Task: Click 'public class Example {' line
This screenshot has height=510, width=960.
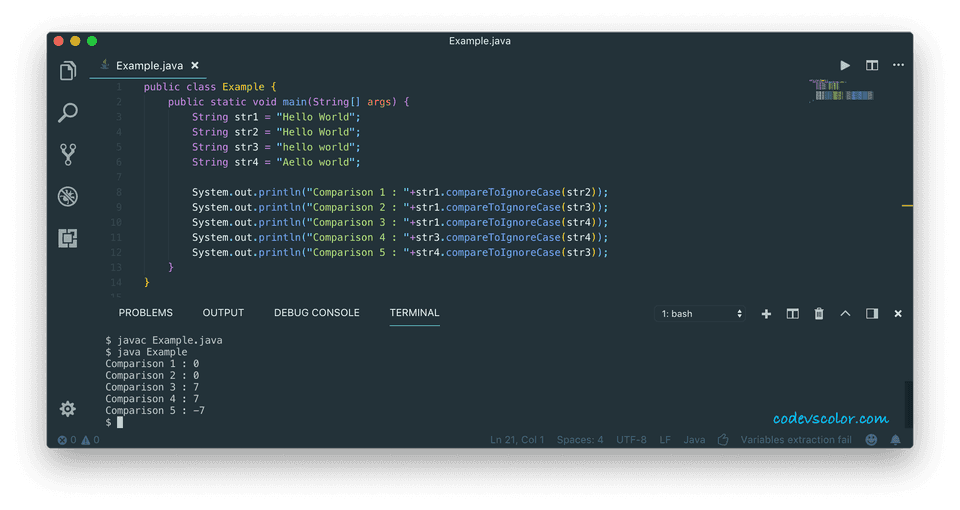Action: point(210,87)
